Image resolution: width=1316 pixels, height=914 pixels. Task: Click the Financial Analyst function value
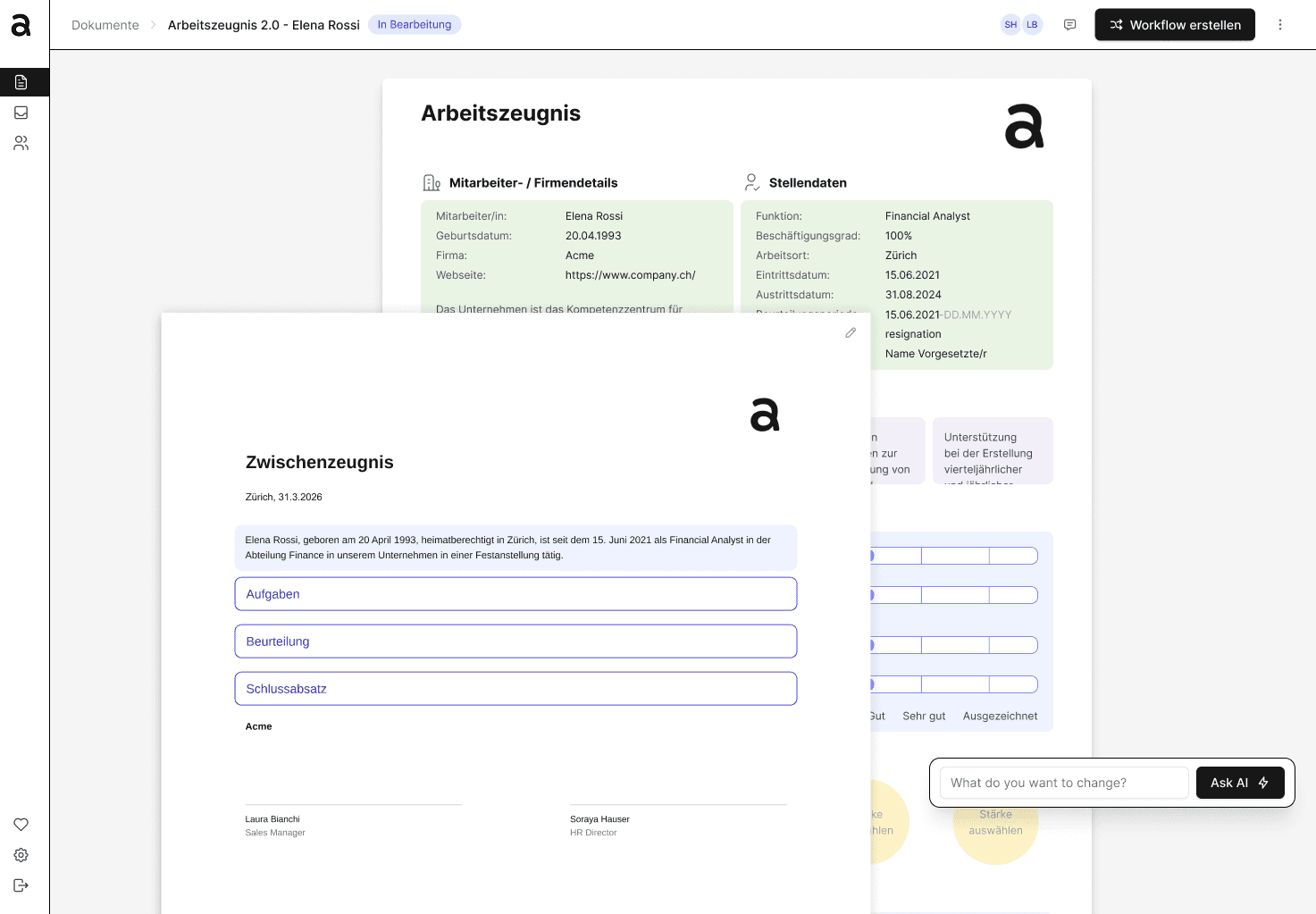point(927,216)
